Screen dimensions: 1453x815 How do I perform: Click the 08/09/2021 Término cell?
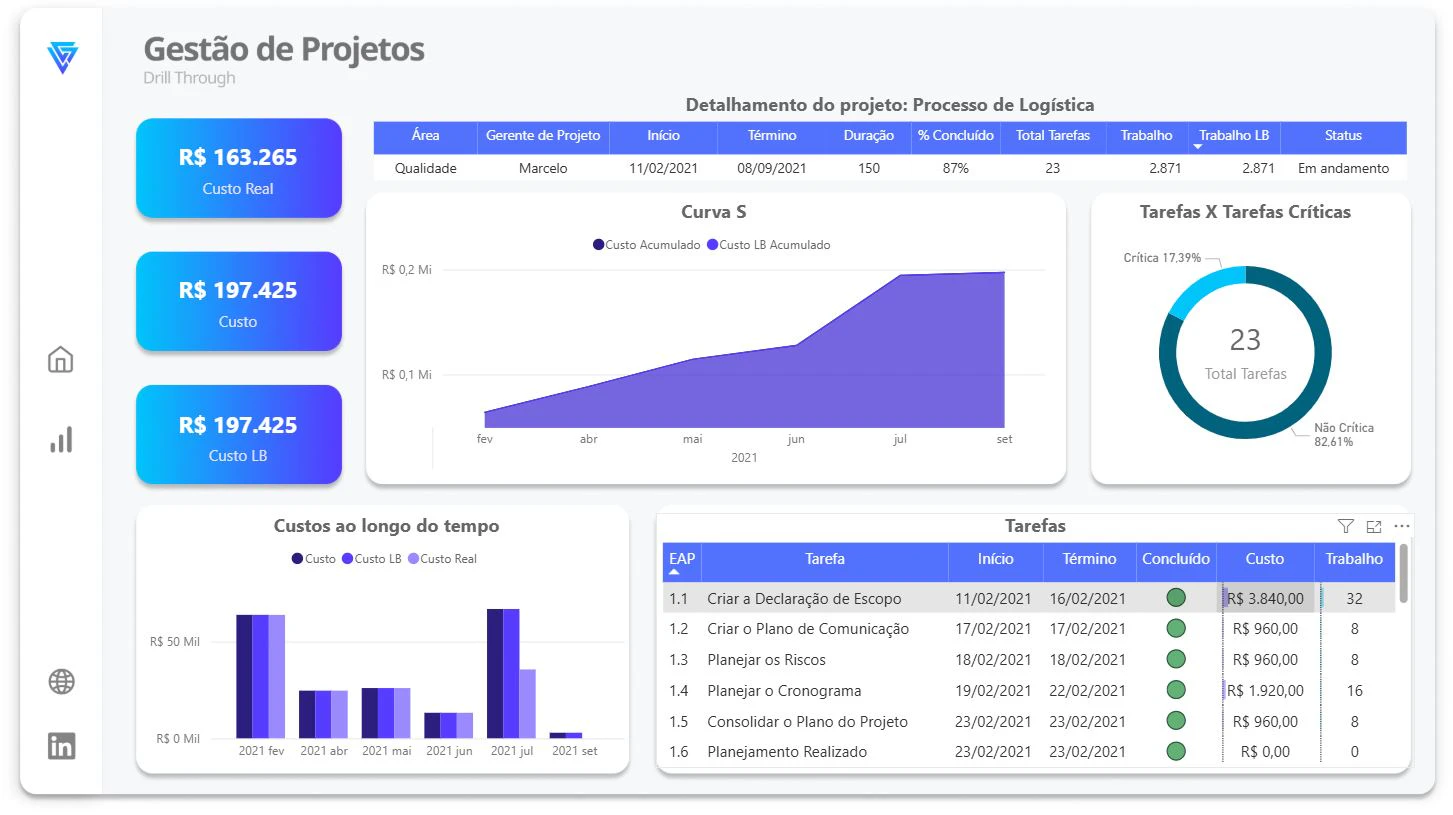771,168
